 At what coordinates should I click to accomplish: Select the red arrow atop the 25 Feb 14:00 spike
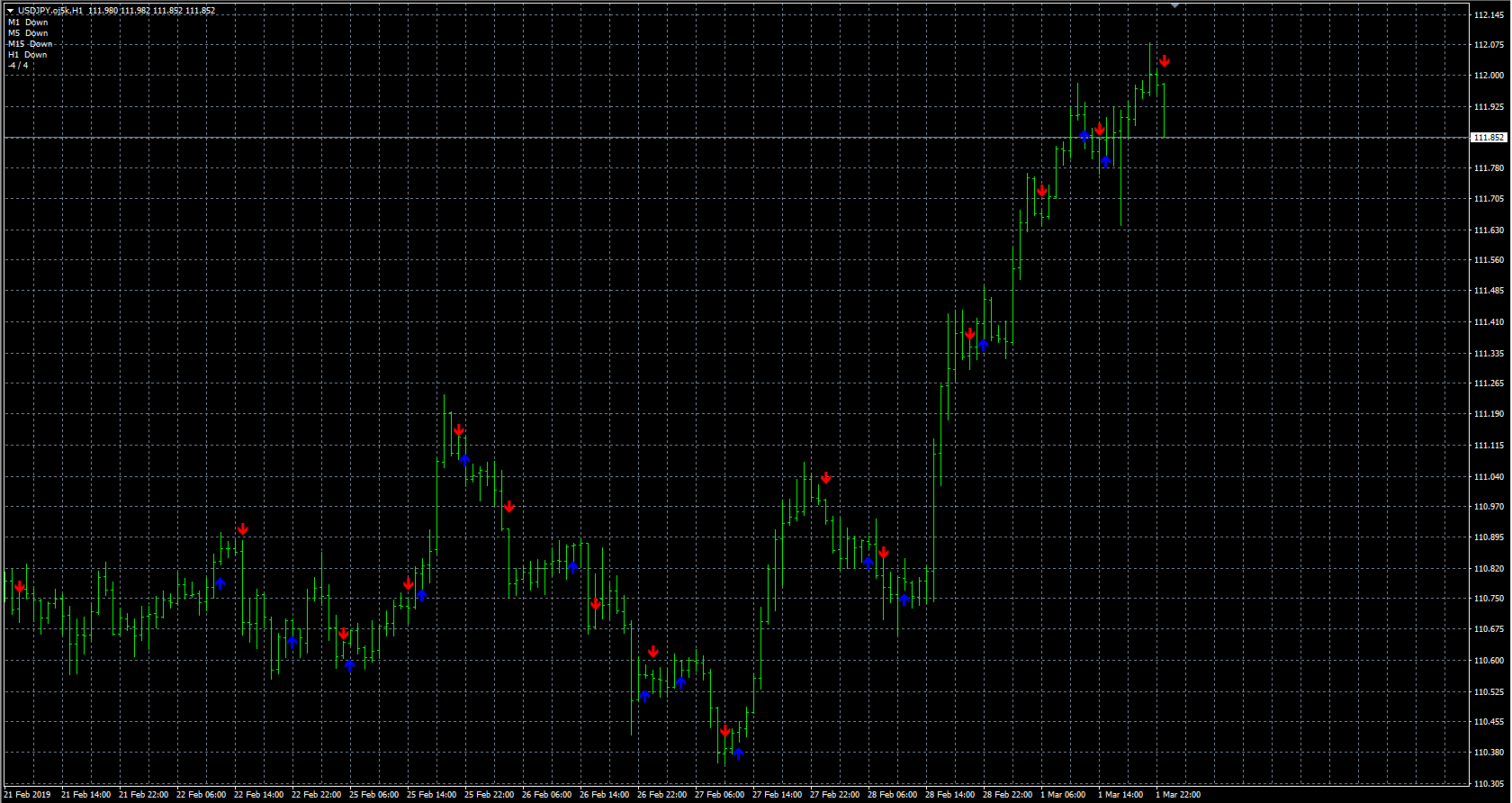pyautogui.click(x=458, y=430)
